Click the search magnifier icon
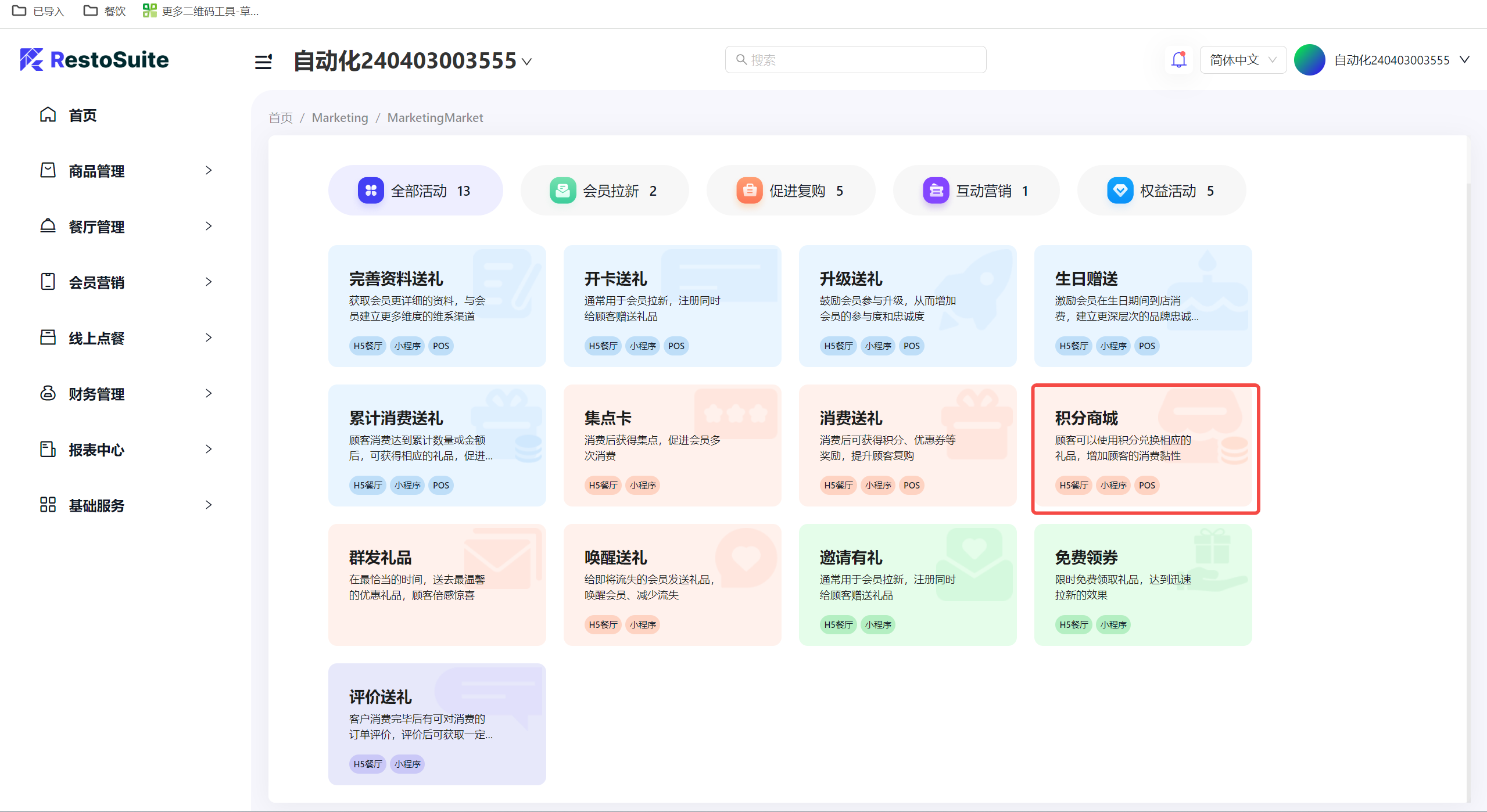 [x=741, y=59]
